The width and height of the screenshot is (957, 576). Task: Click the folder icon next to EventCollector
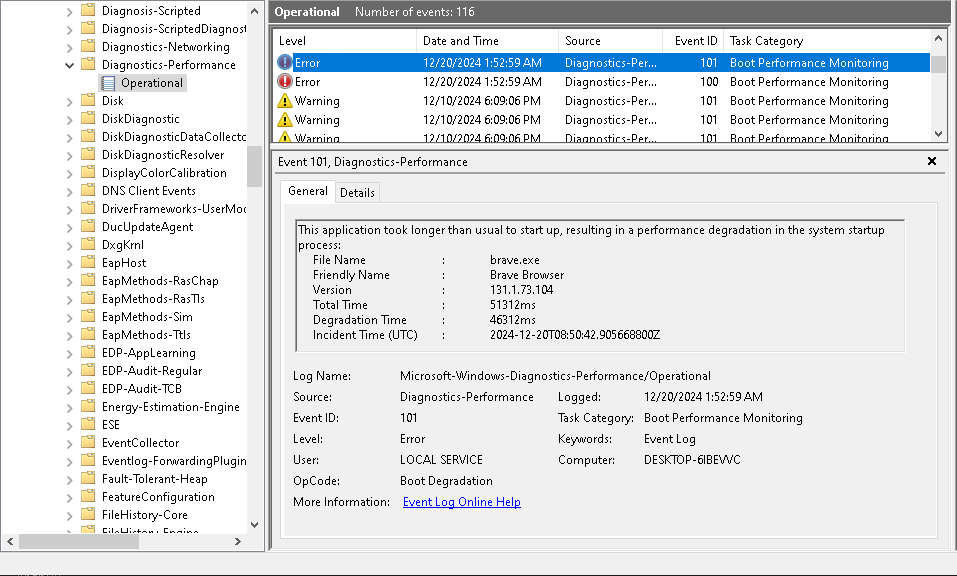(x=88, y=442)
